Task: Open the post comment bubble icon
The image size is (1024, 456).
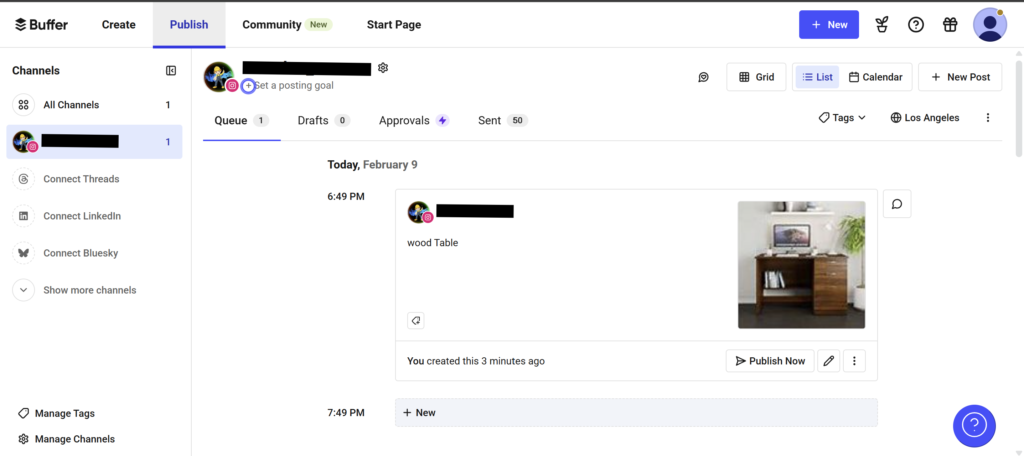Action: click(897, 204)
